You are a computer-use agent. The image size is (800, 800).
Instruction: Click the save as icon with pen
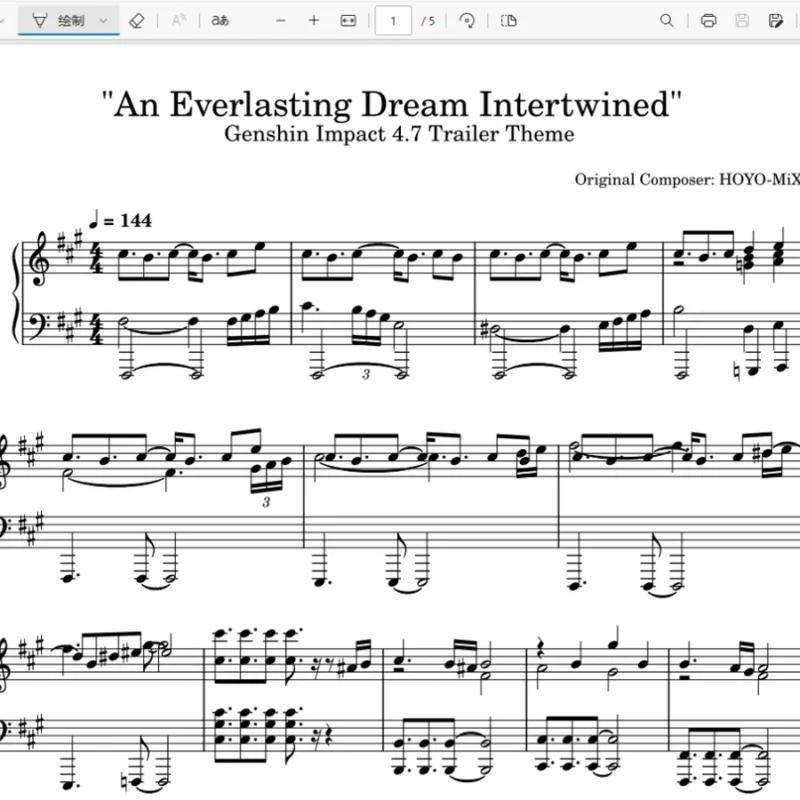pos(776,21)
